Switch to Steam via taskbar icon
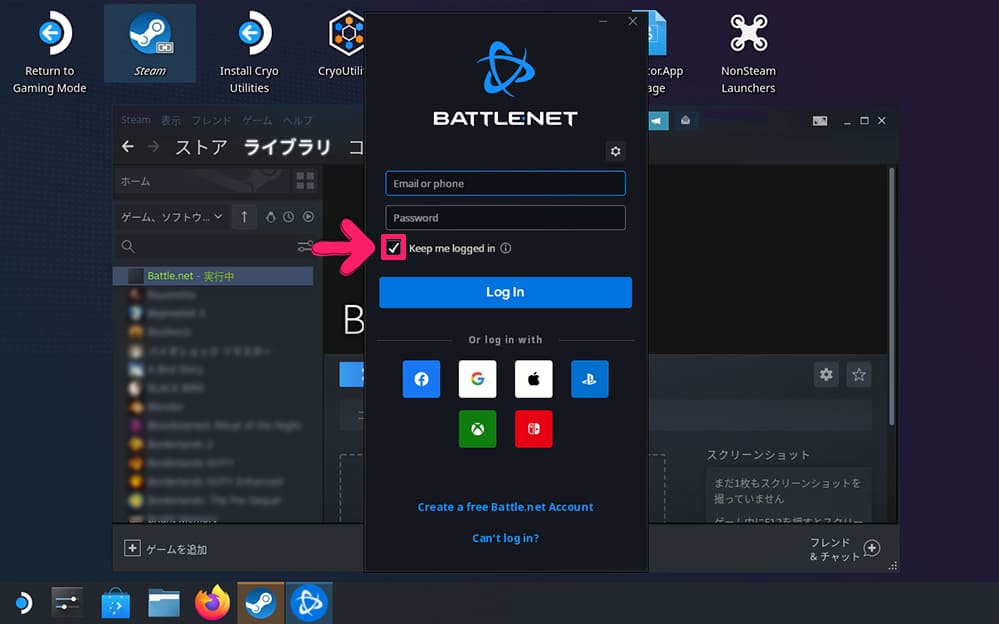Screen dimensions: 999x624 coord(261,602)
